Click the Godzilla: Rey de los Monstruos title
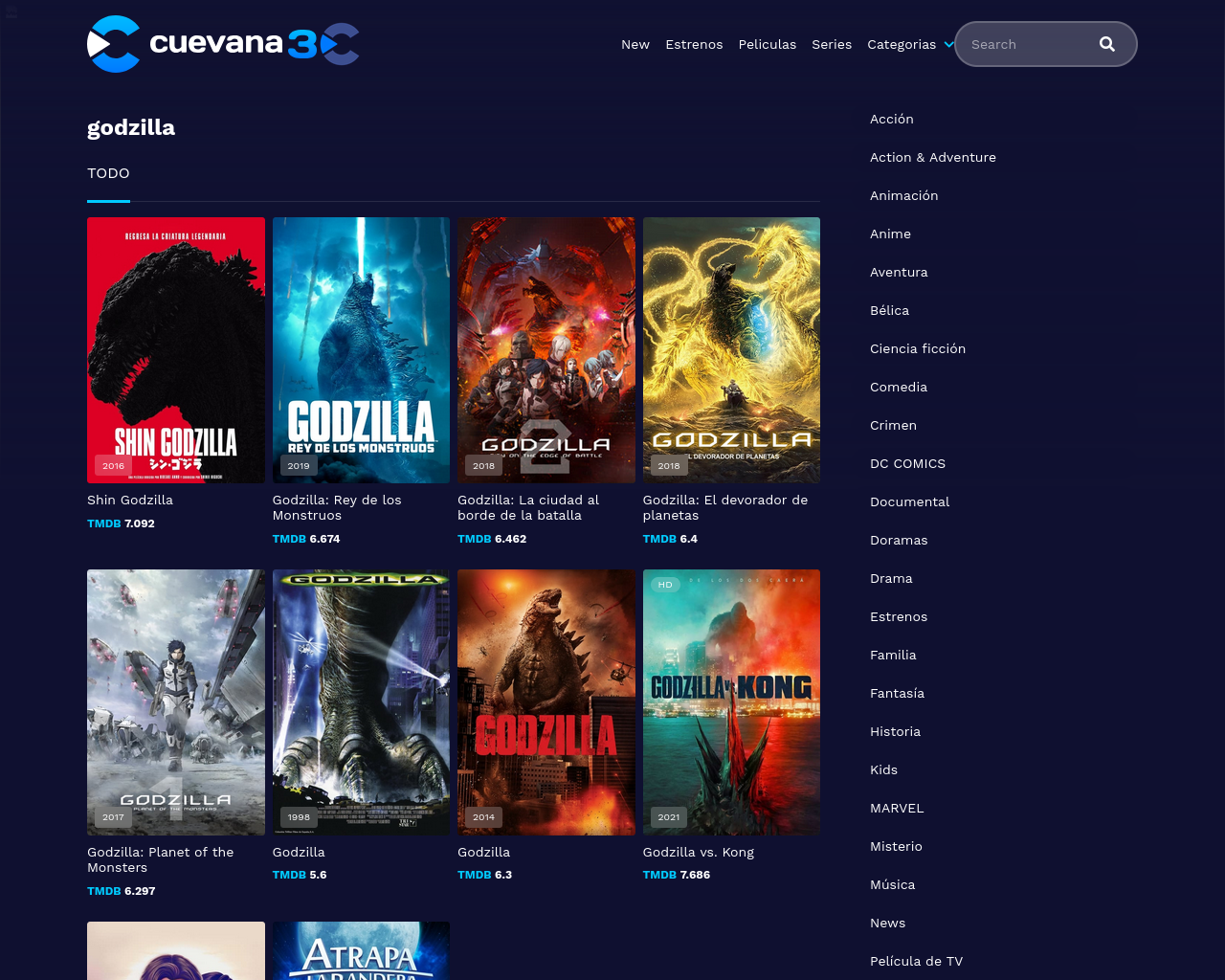1225x980 pixels. 337,507
